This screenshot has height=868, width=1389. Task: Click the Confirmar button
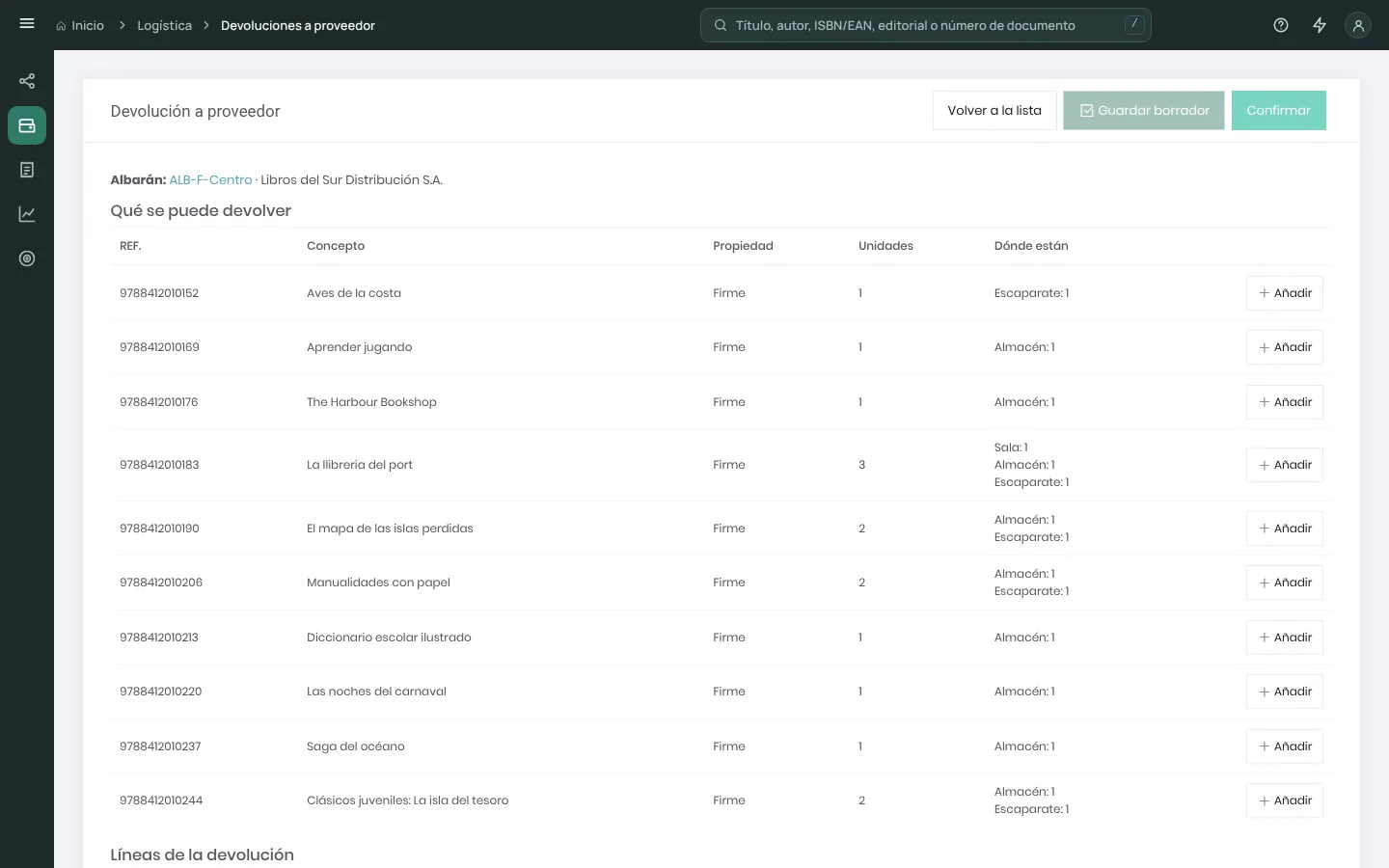1279,110
